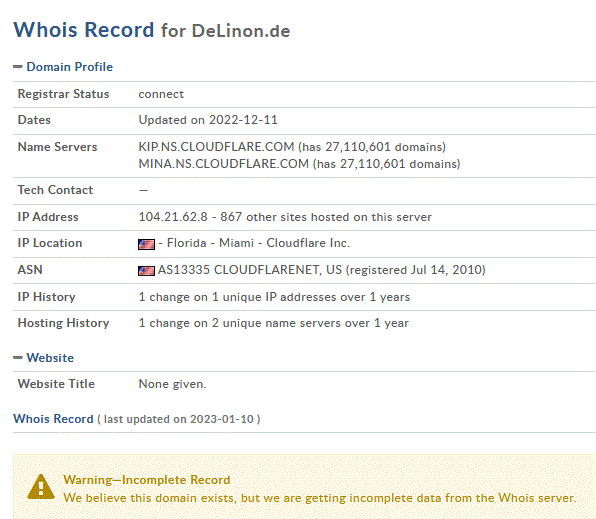Click the Updated on 2022-12-11 date text

208,120
